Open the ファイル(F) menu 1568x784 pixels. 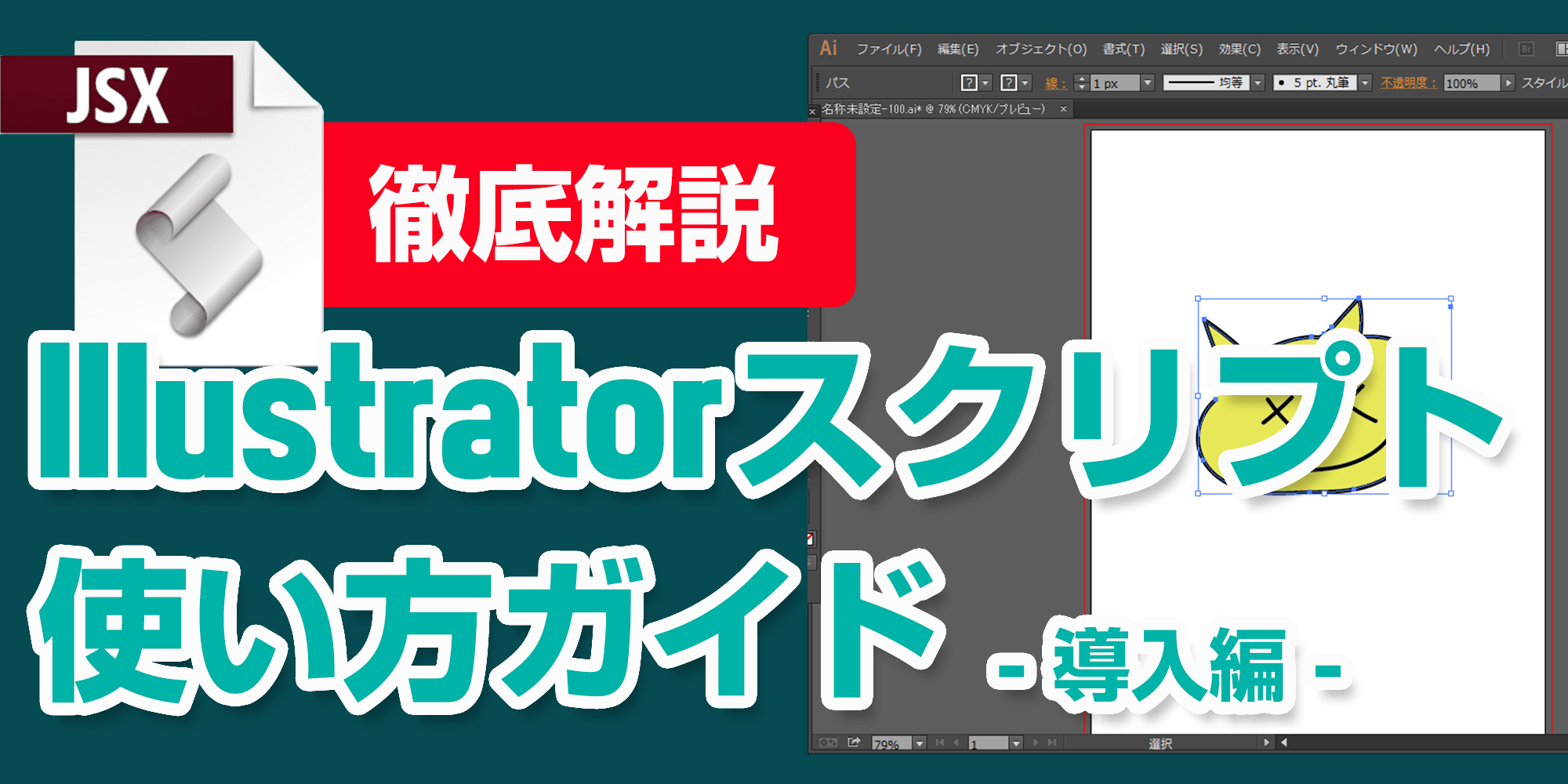[888, 49]
